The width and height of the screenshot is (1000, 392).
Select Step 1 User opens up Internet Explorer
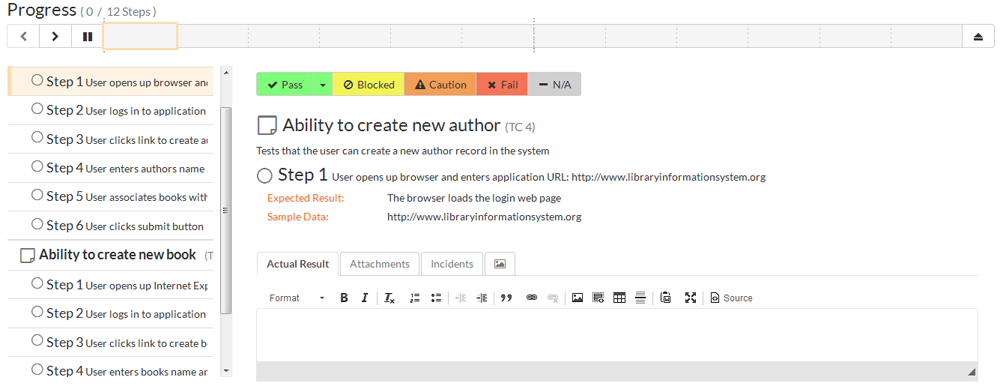coord(111,285)
